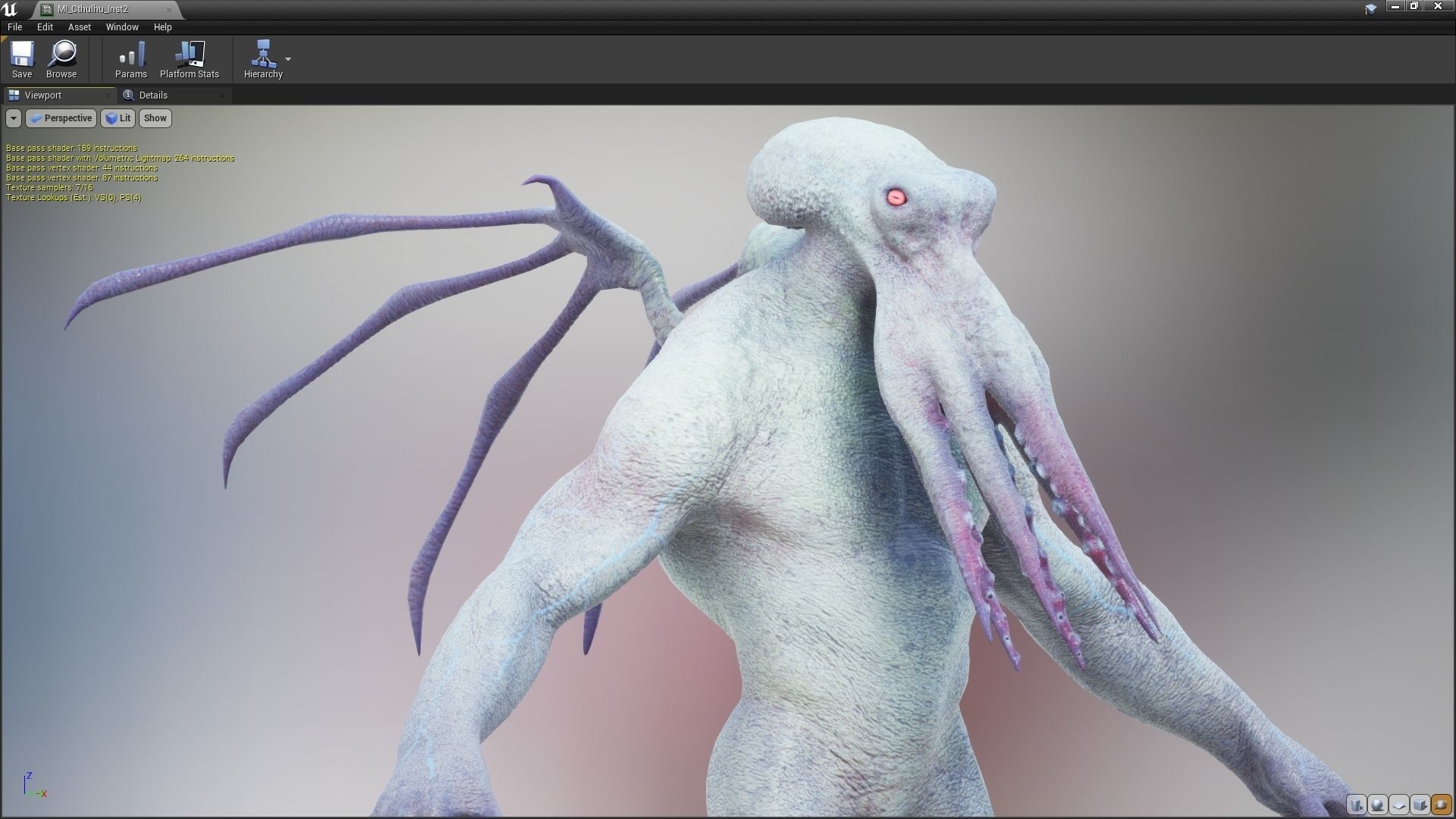
Task: Set preview mesh to plane primitive
Action: 1399,805
